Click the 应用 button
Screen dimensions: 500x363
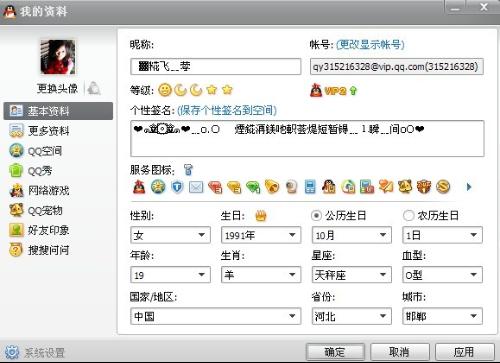coord(464,352)
